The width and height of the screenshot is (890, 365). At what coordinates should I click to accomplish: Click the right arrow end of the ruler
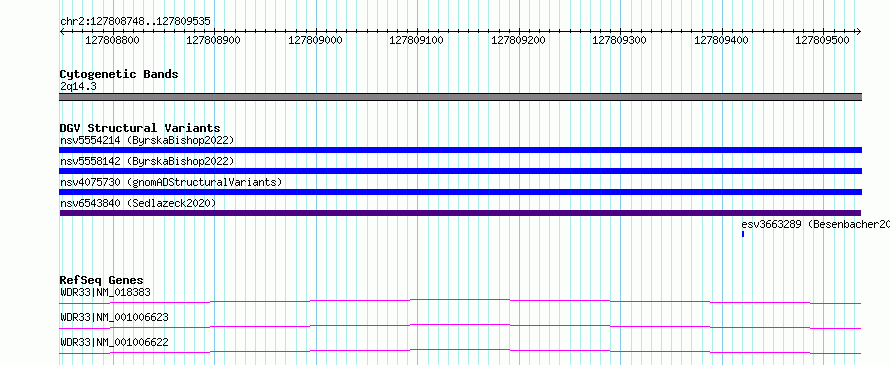[858, 32]
